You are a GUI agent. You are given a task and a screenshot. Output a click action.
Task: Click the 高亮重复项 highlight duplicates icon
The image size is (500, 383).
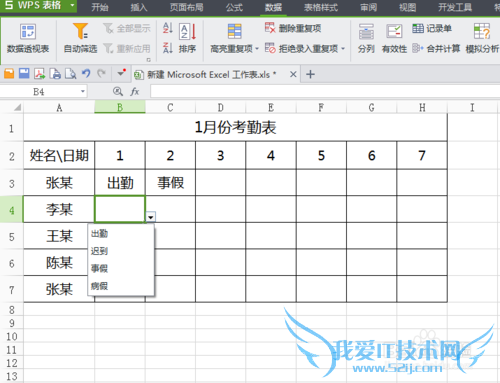234,32
